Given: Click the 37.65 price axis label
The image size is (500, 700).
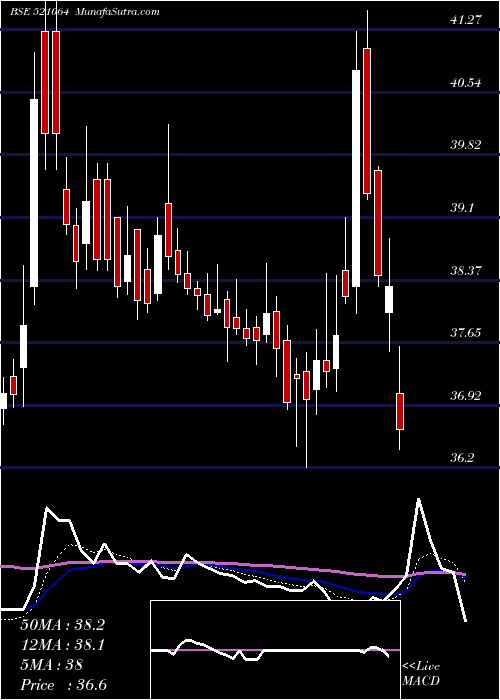Looking at the screenshot, I should tap(467, 333).
